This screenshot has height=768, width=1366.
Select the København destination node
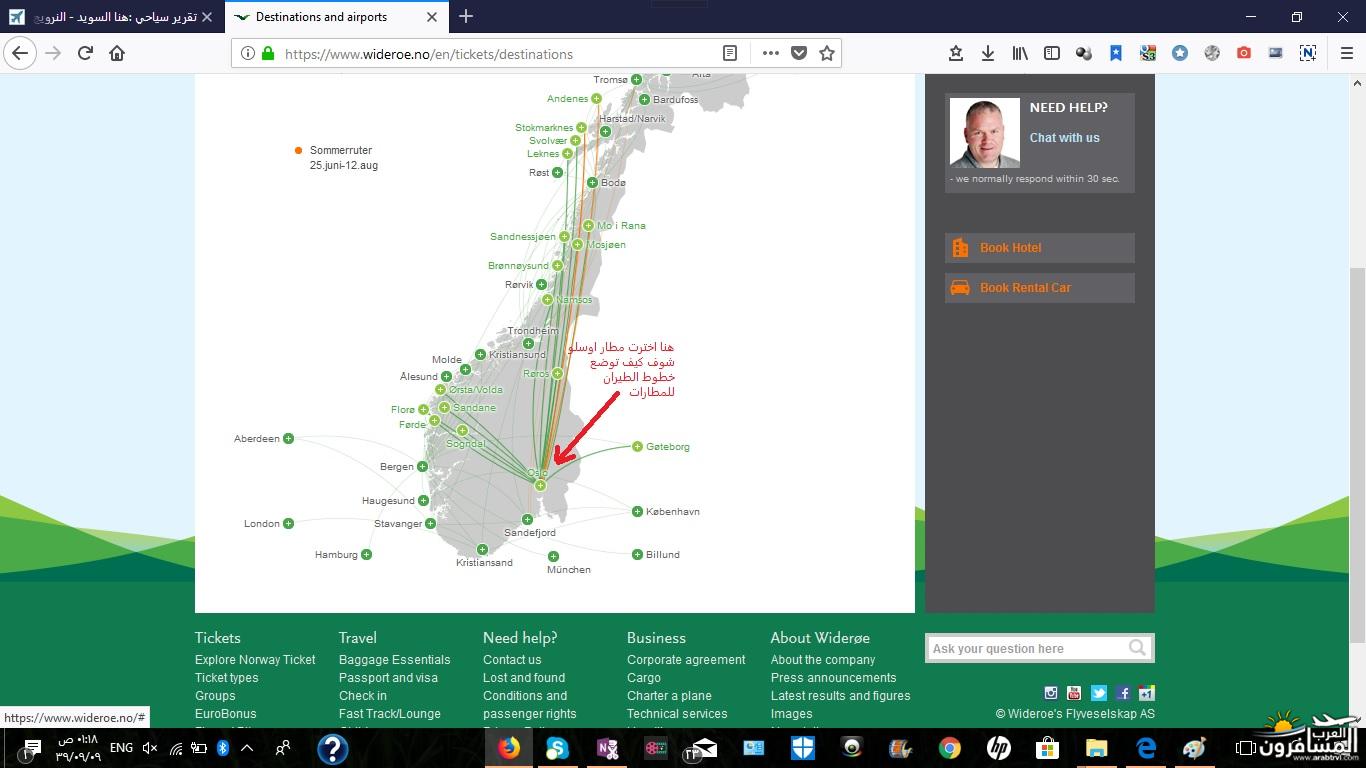pos(637,511)
